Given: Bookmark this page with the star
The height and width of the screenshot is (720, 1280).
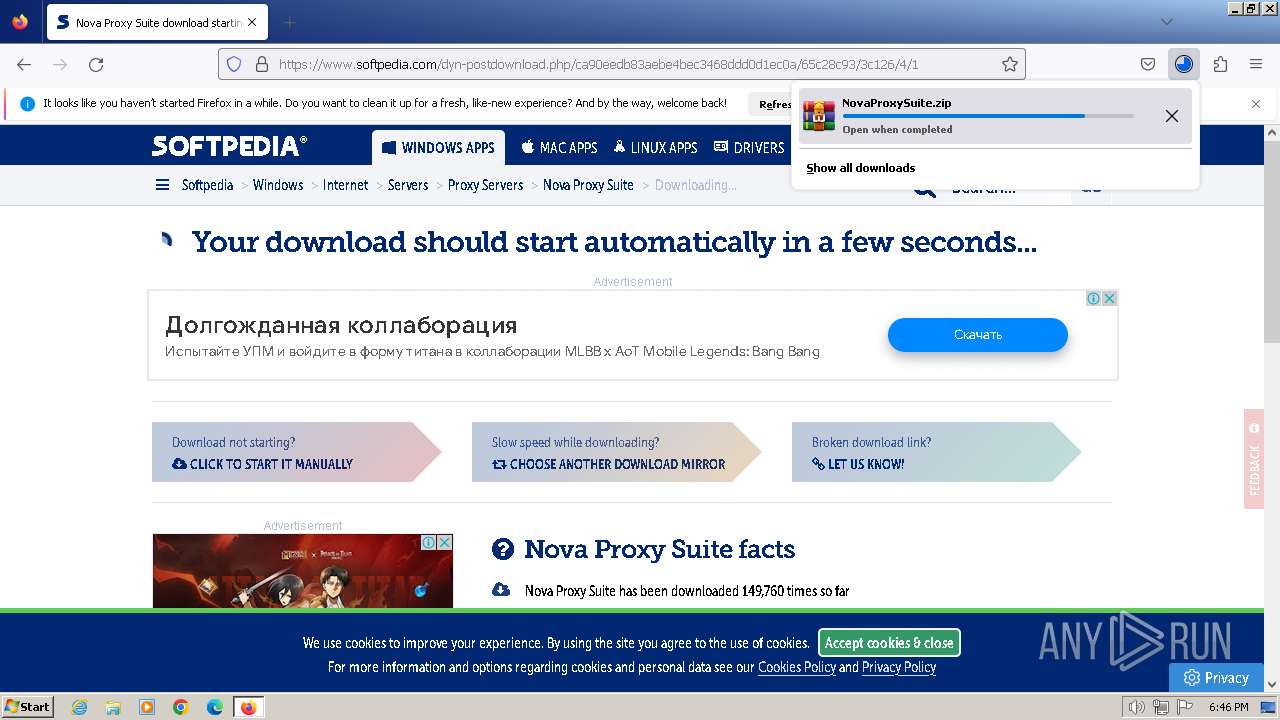Looking at the screenshot, I should coord(1010,64).
